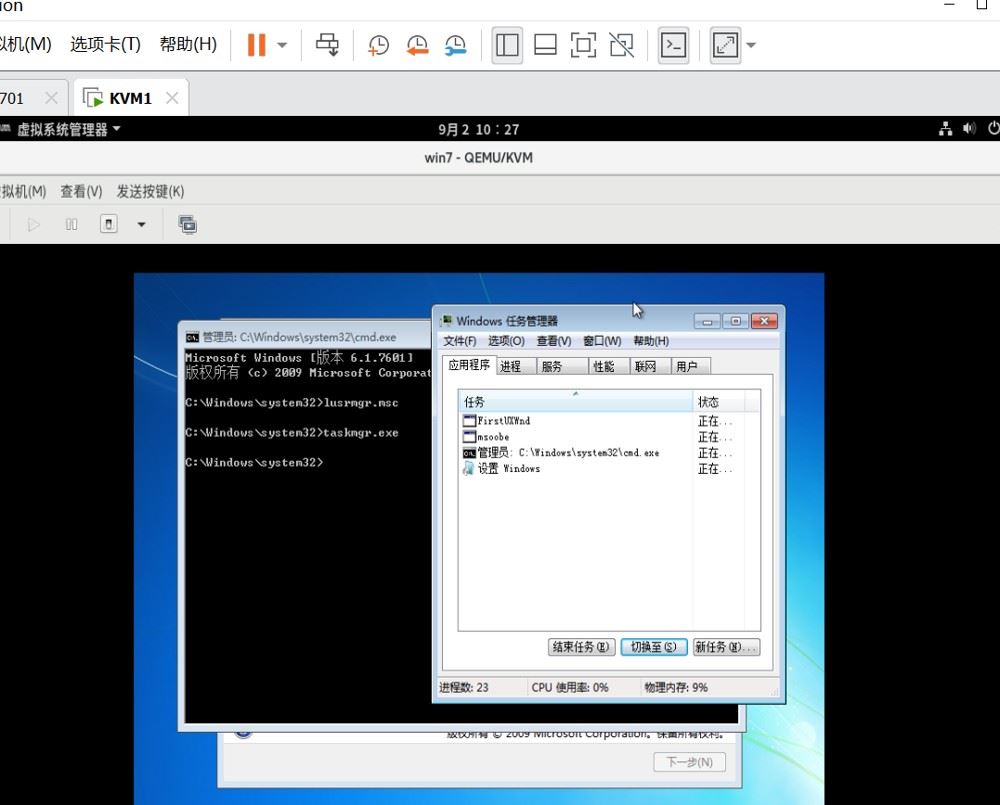Image resolution: width=1000 pixels, height=805 pixels.
Task: Expand the stretch display dropdown arrow
Action: pos(751,45)
